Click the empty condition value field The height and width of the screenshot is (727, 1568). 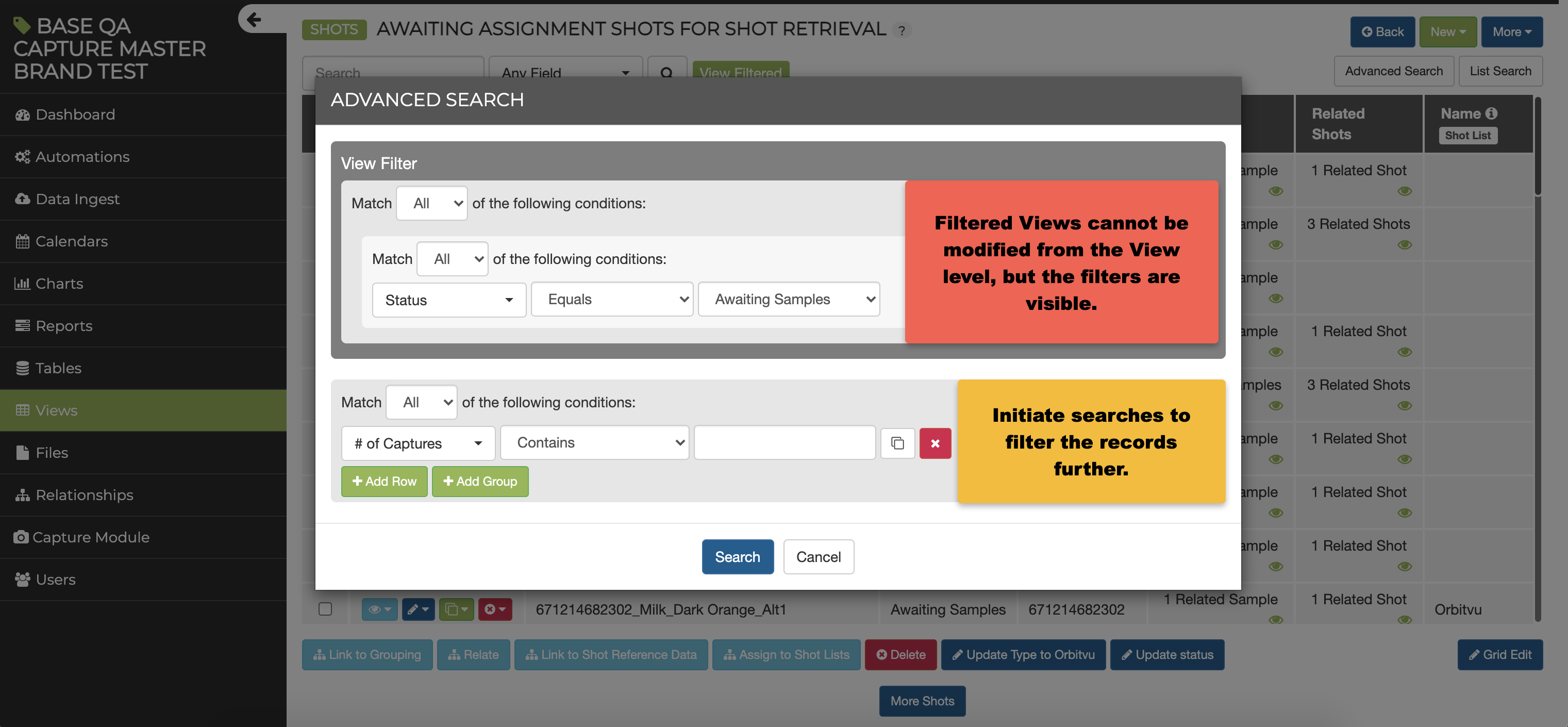[x=784, y=443]
